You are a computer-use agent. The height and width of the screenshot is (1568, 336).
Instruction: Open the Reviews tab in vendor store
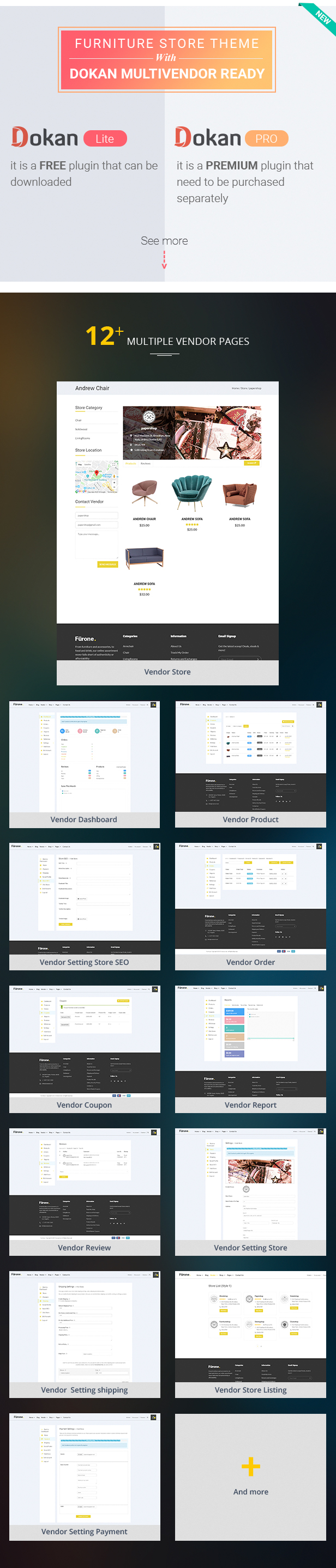coord(145,463)
